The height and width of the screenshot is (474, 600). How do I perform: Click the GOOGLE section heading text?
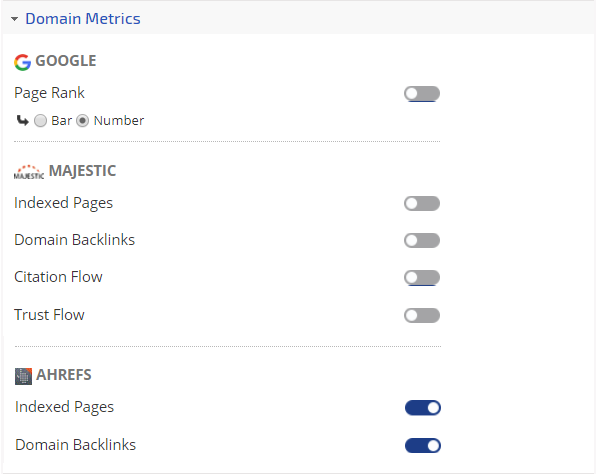[x=66, y=61]
